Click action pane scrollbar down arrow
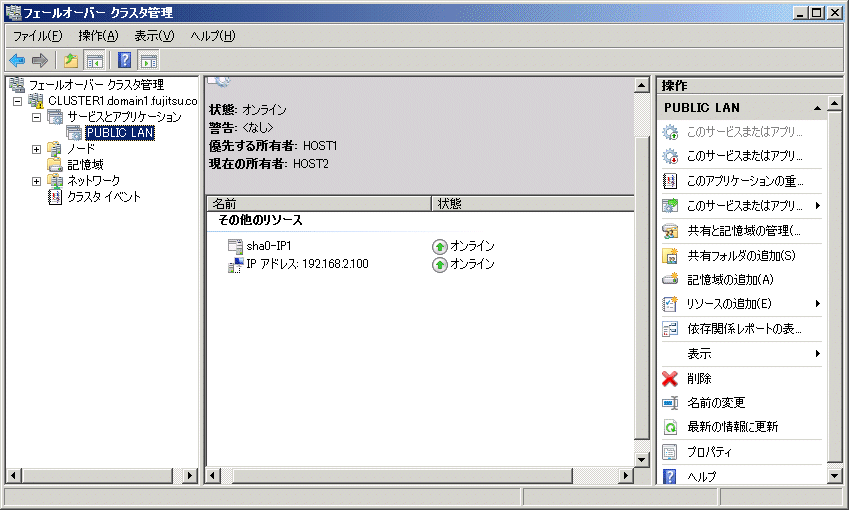Screen dimensions: 849x510 point(834,476)
